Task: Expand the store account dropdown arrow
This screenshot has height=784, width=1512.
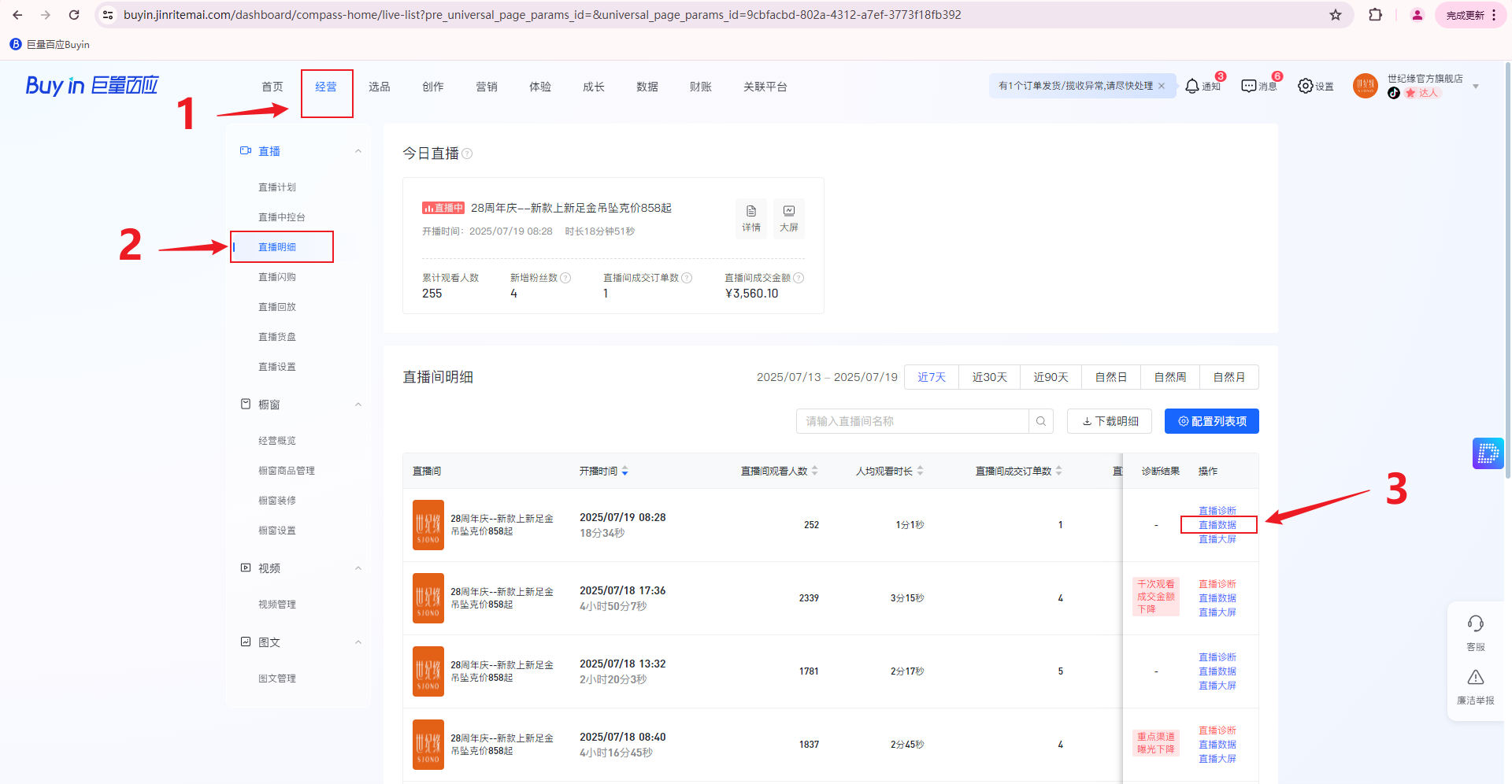Action: point(1476,87)
